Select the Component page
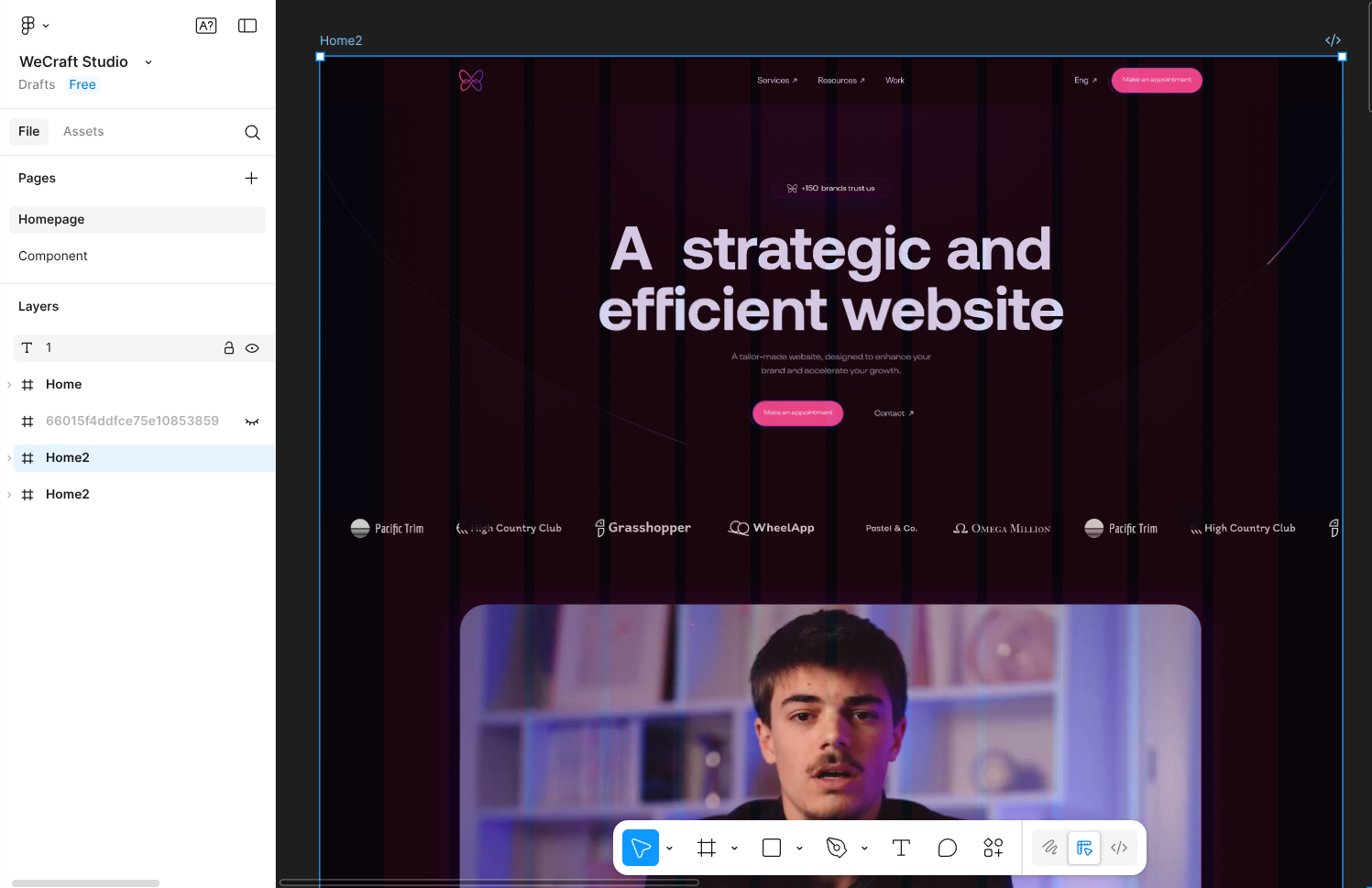The height and width of the screenshot is (888, 1372). pyautogui.click(x=137, y=256)
